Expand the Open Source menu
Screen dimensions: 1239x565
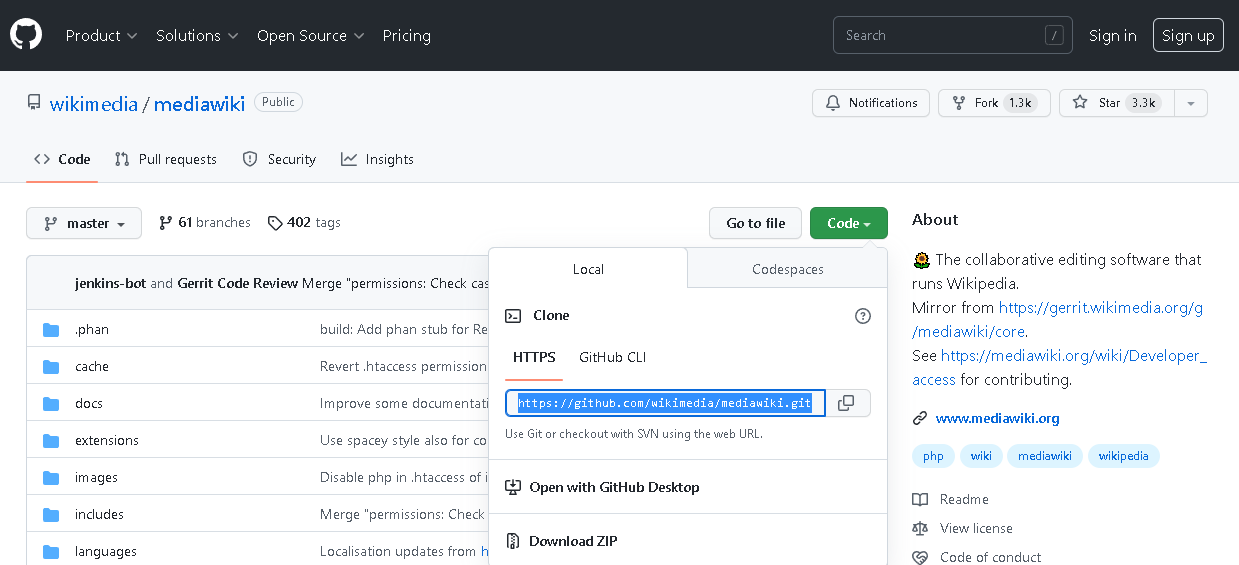(311, 36)
